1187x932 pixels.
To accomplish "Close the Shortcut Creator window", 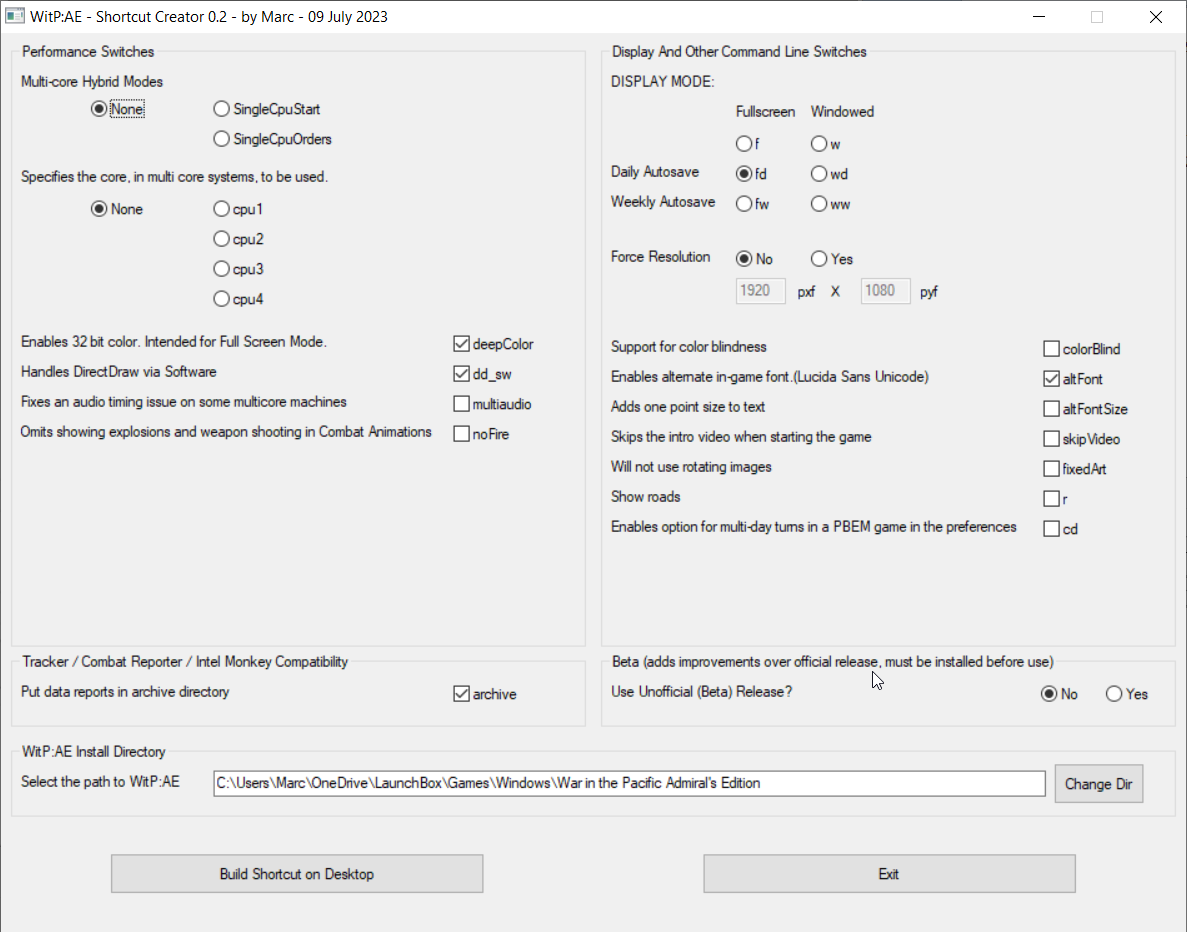I will 1155,17.
